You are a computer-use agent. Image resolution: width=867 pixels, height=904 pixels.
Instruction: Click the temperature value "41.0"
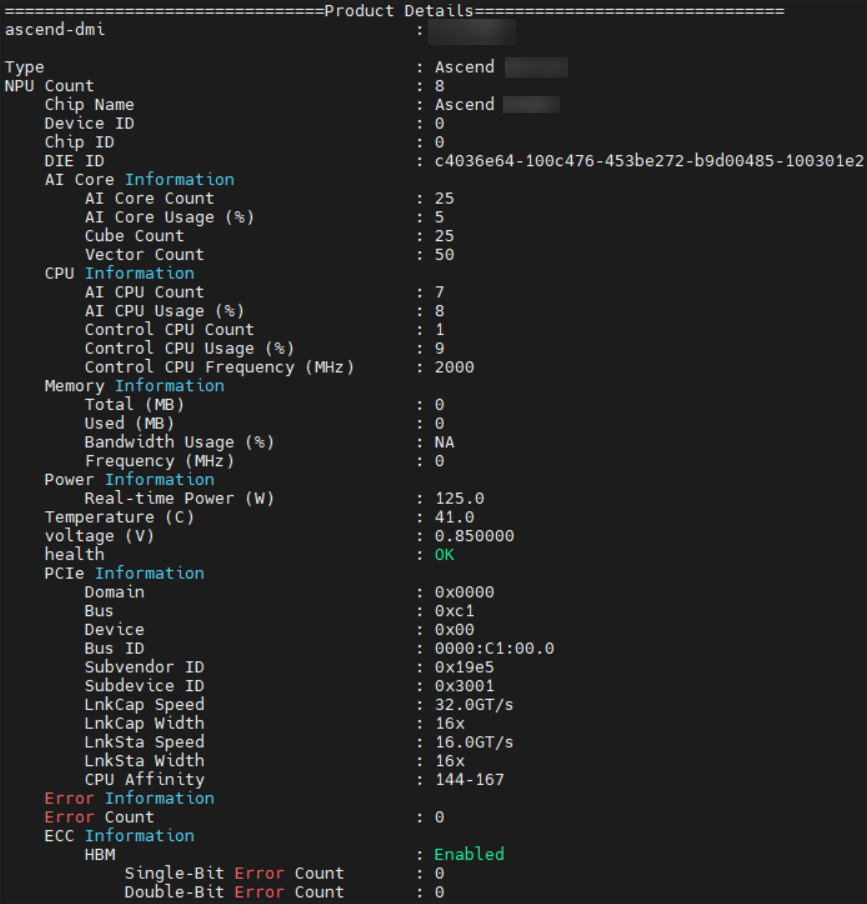tap(454, 517)
